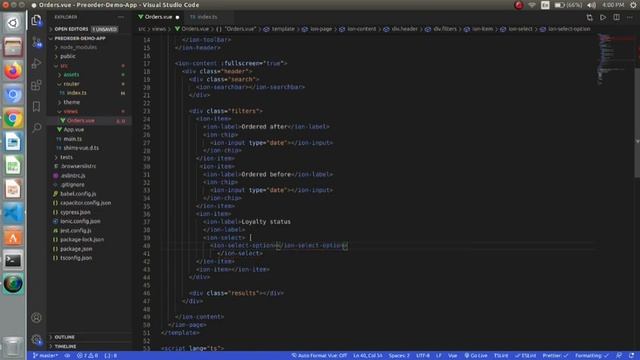Open system settings gear in top panel

633,5
